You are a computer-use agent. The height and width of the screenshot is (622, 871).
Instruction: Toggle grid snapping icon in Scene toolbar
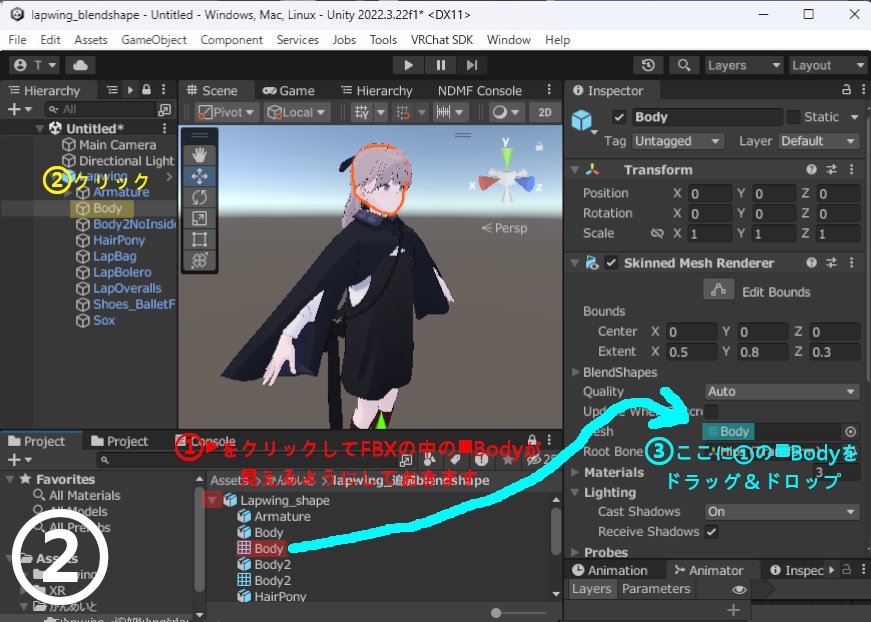tap(403, 113)
